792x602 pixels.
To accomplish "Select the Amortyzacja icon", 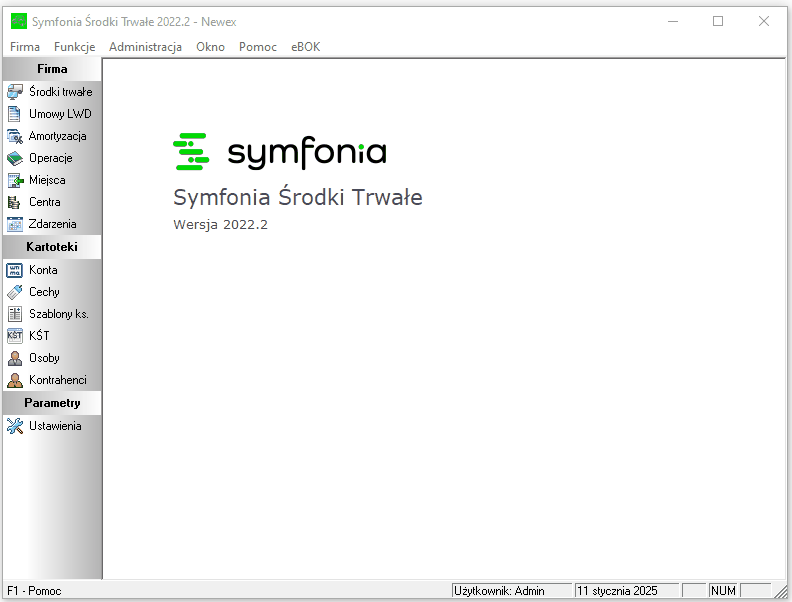I will pos(15,136).
